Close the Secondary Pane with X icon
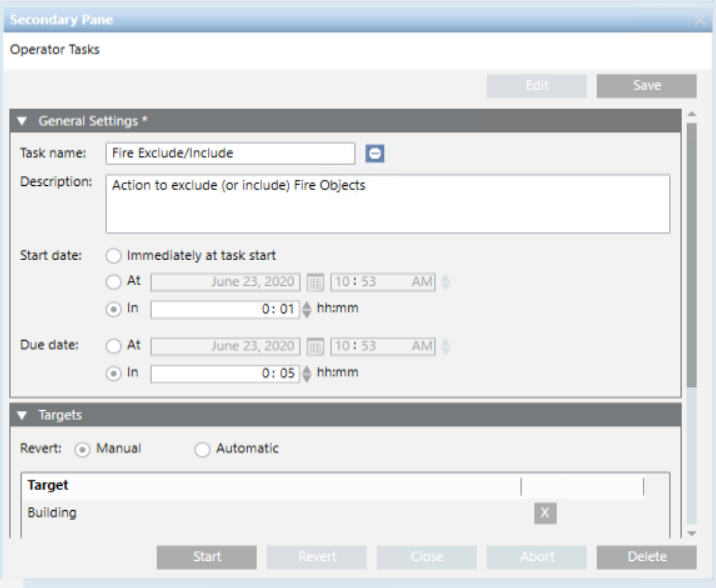 tap(701, 19)
